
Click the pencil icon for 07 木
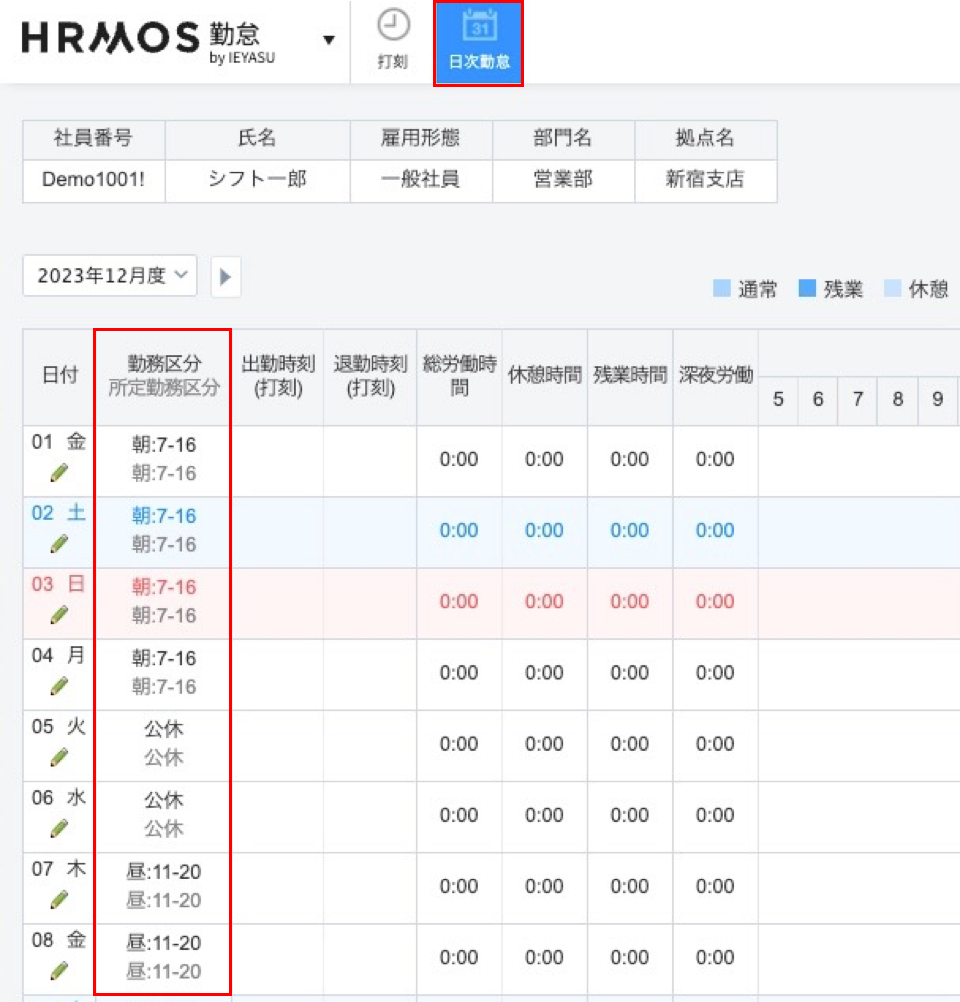point(59,899)
